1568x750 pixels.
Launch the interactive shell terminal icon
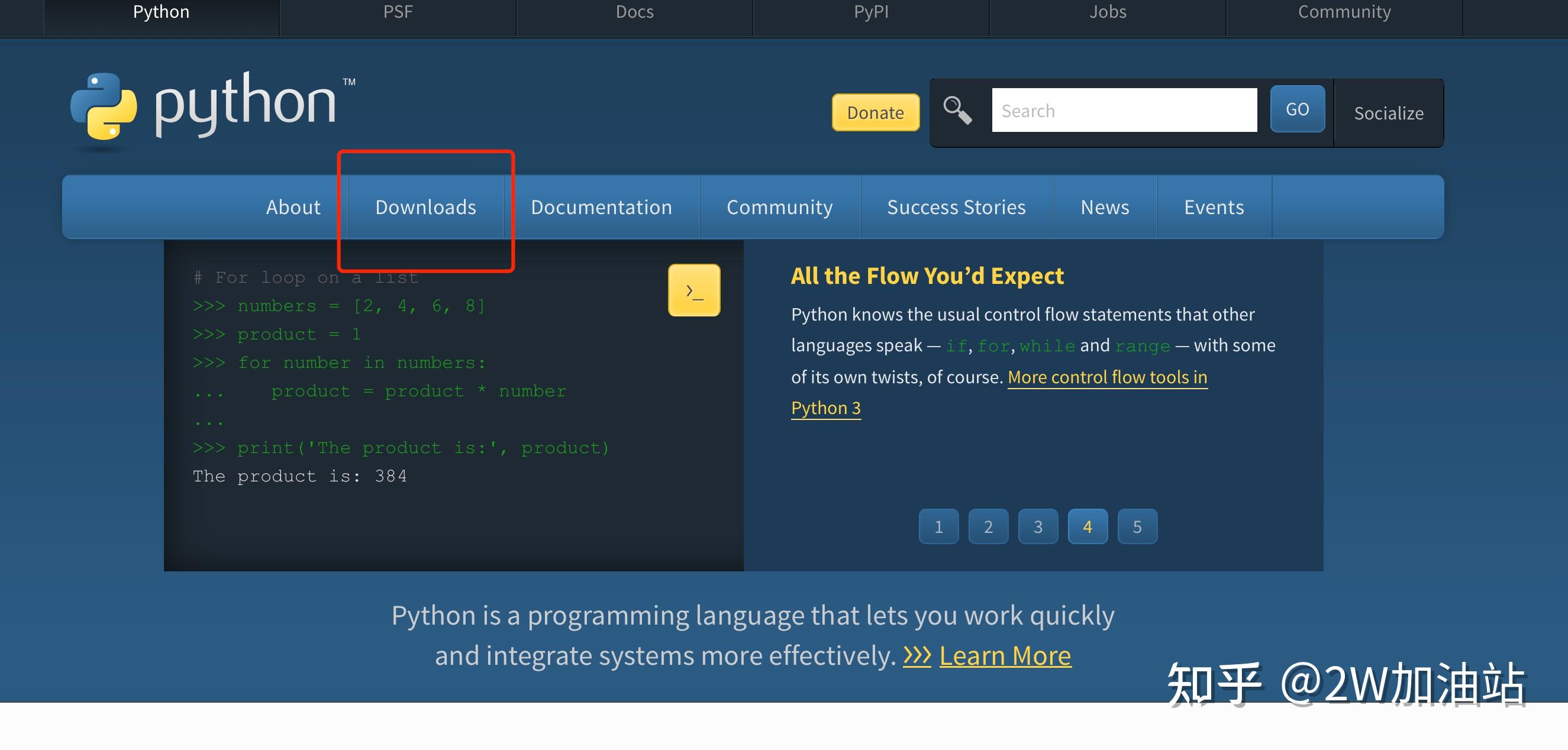point(694,290)
